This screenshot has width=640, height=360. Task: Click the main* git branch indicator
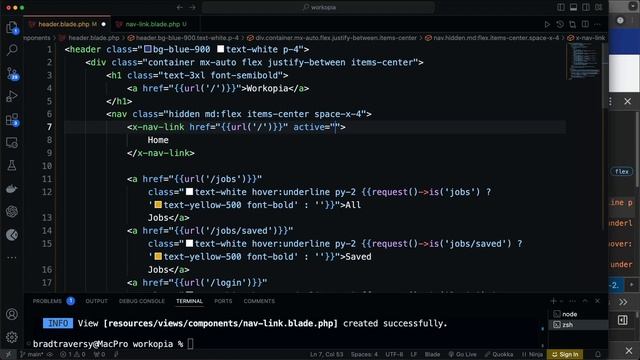pyautogui.click(x=32, y=354)
